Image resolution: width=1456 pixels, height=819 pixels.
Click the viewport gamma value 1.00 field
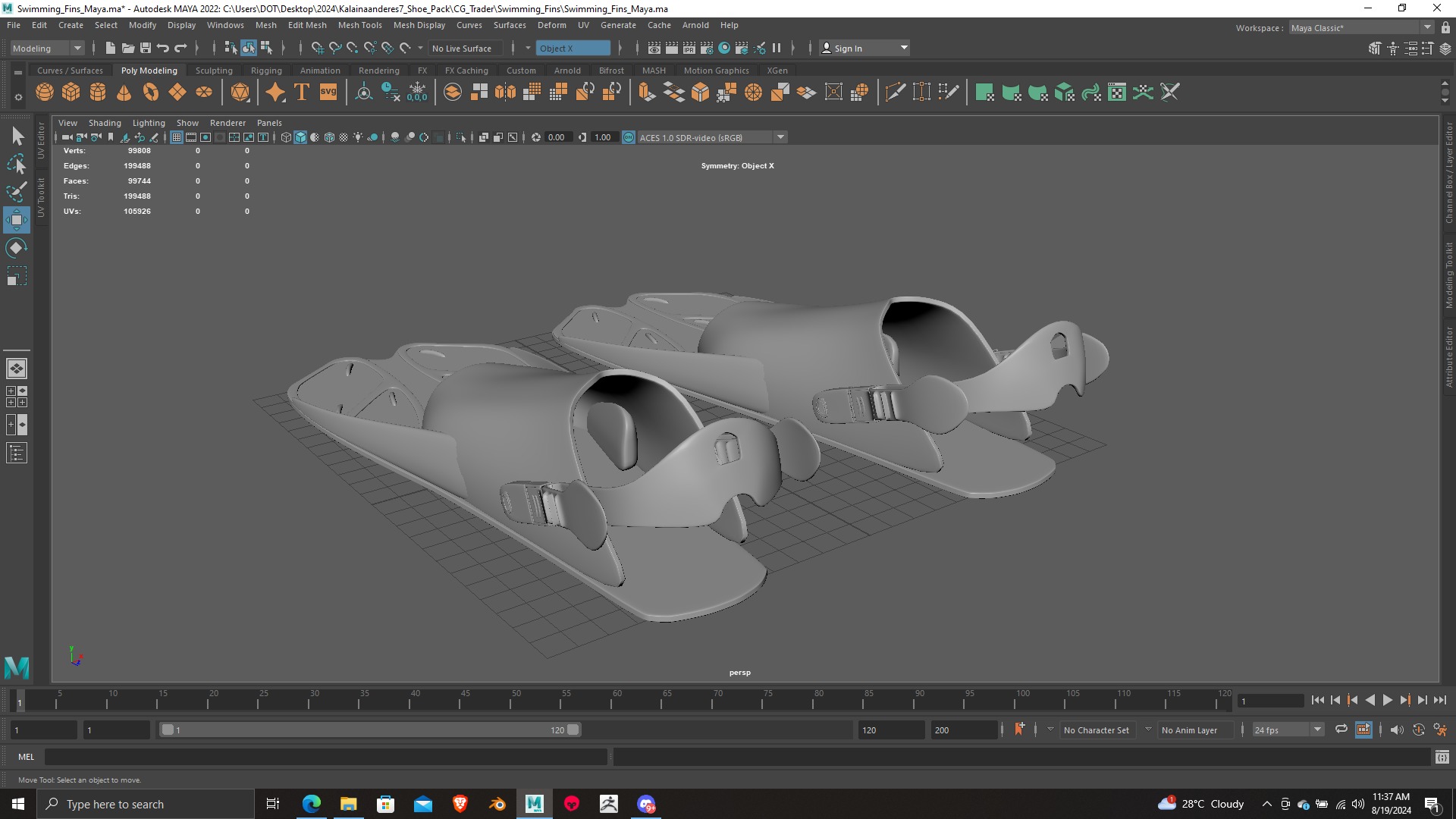(604, 137)
